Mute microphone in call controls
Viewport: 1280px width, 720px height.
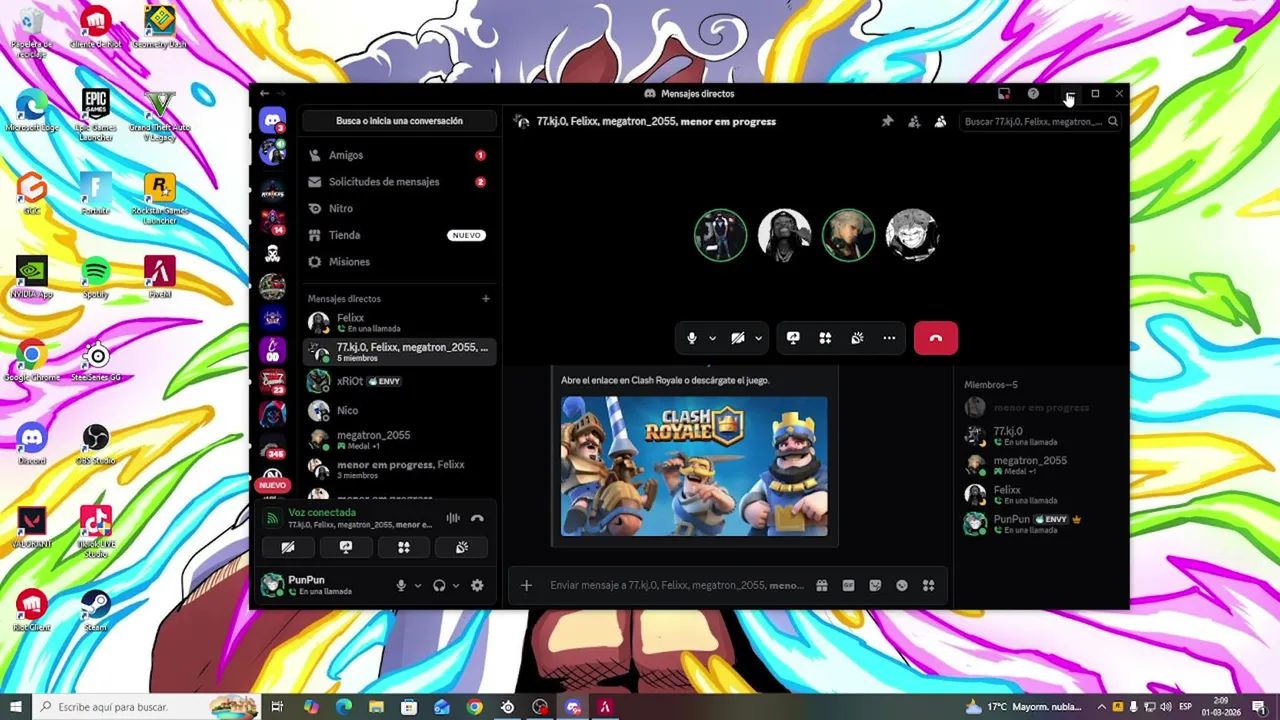(x=691, y=338)
